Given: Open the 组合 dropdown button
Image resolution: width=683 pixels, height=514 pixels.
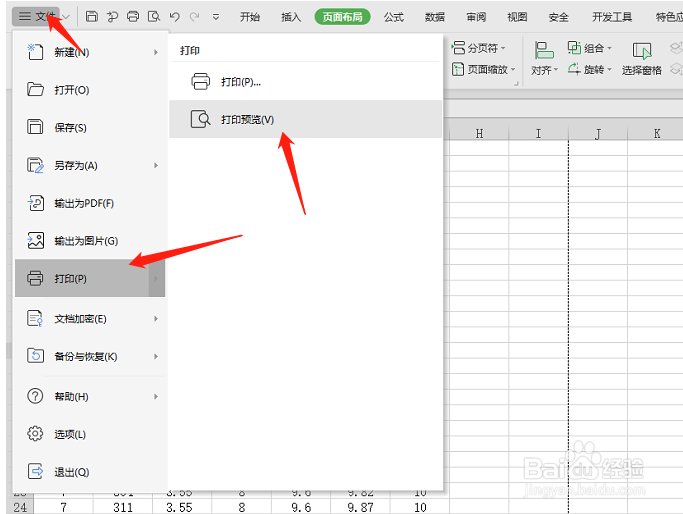Looking at the screenshot, I should [590, 48].
